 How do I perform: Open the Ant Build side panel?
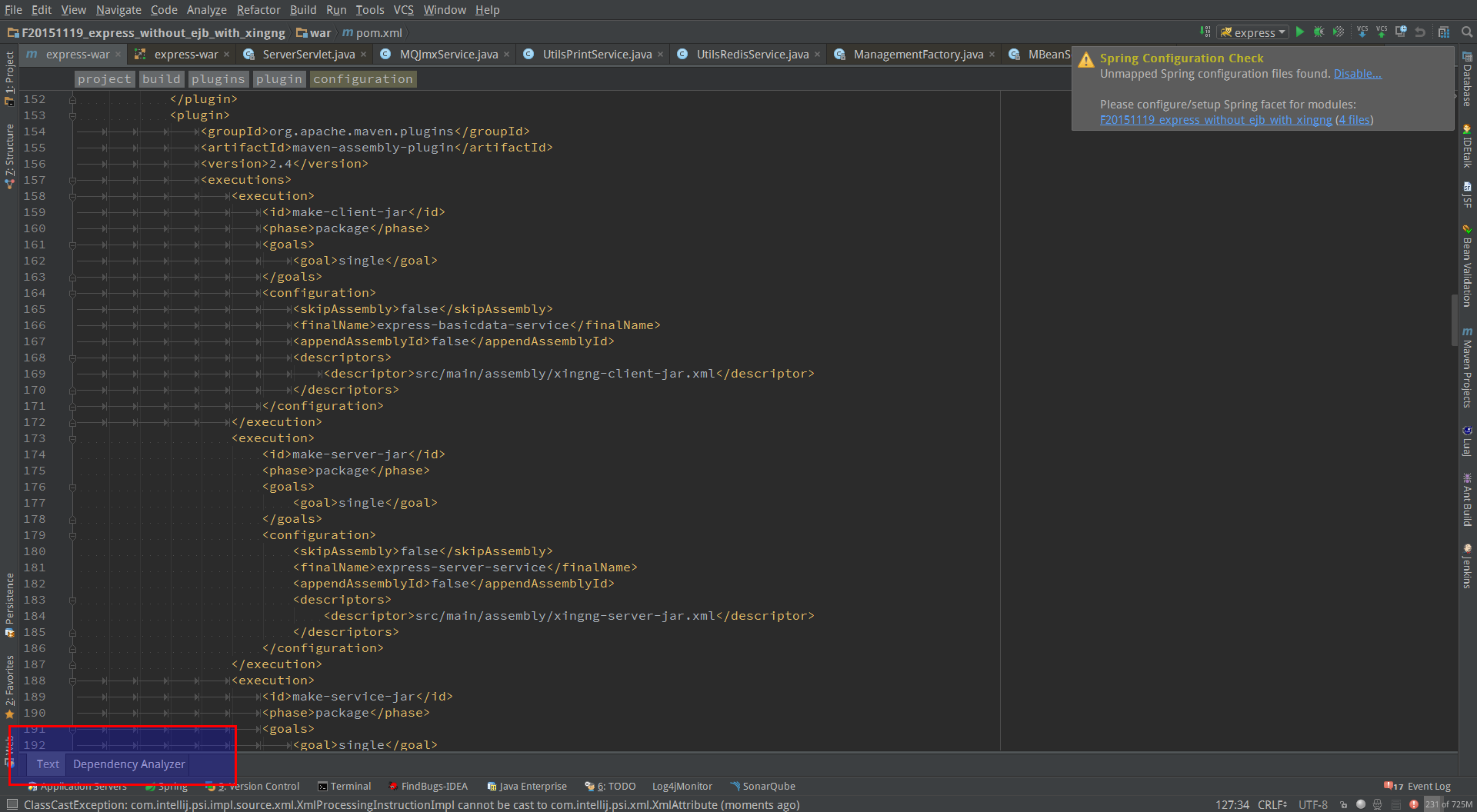(1468, 500)
